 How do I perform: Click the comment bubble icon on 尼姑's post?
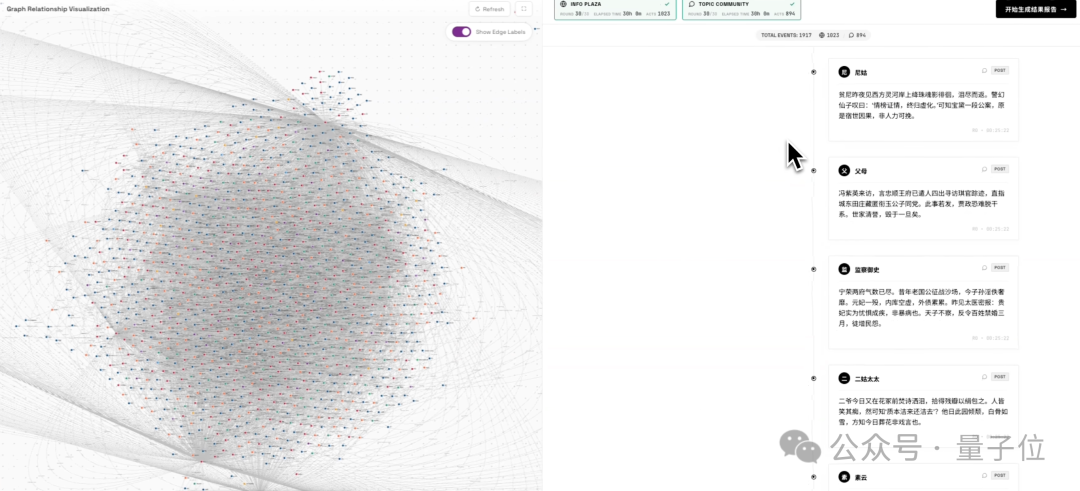[984, 70]
